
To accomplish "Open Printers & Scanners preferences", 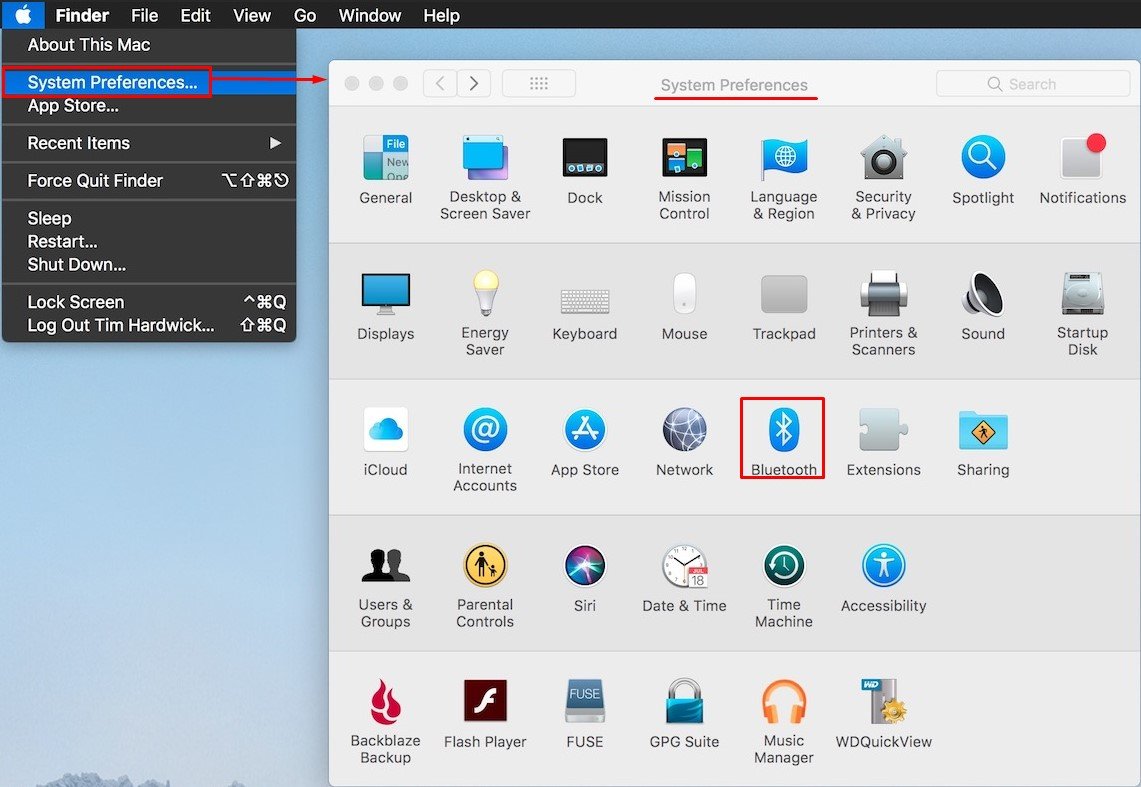I will 883,313.
